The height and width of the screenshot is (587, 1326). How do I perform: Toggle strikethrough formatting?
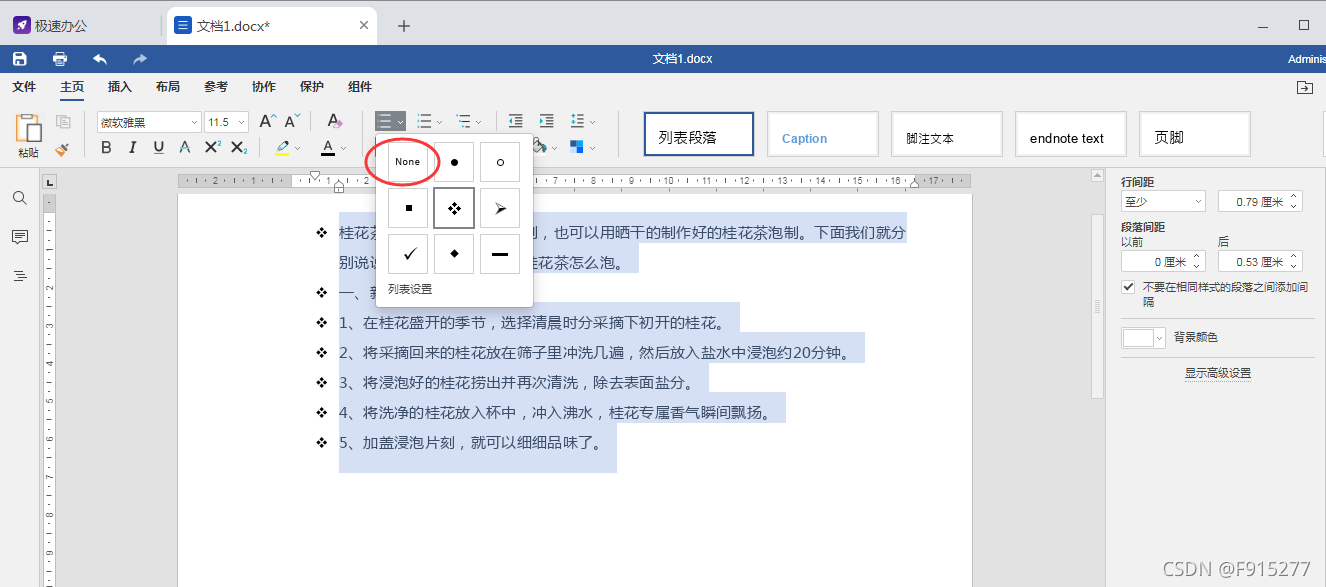(185, 148)
